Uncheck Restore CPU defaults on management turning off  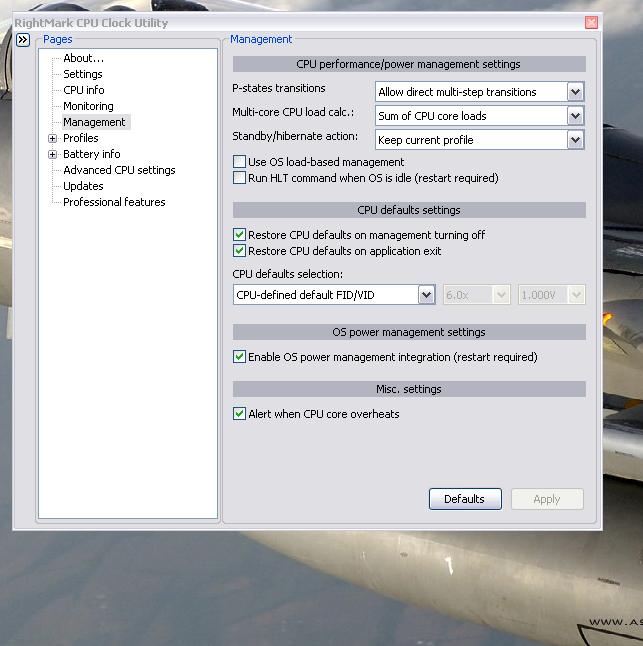(x=239, y=235)
